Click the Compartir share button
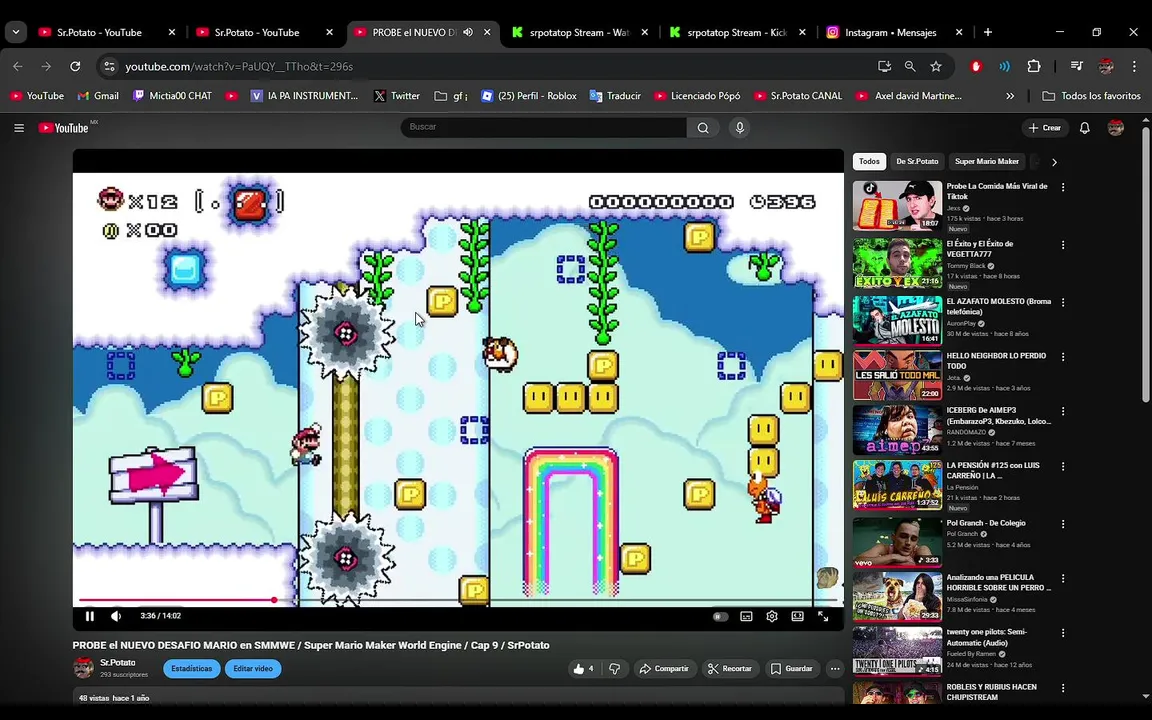Screen dimensions: 1152x720 coord(664,669)
